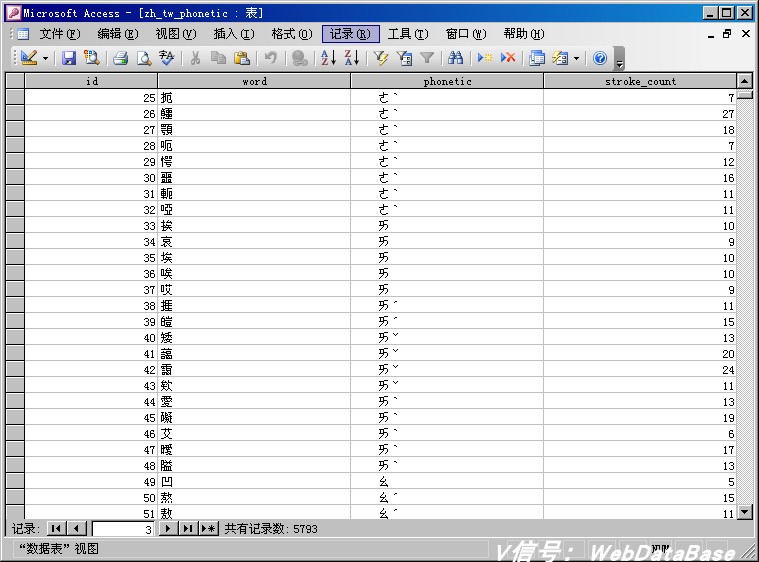This screenshot has width=759, height=562.
Task: Run the Spelling check icon
Action: [x=167, y=58]
